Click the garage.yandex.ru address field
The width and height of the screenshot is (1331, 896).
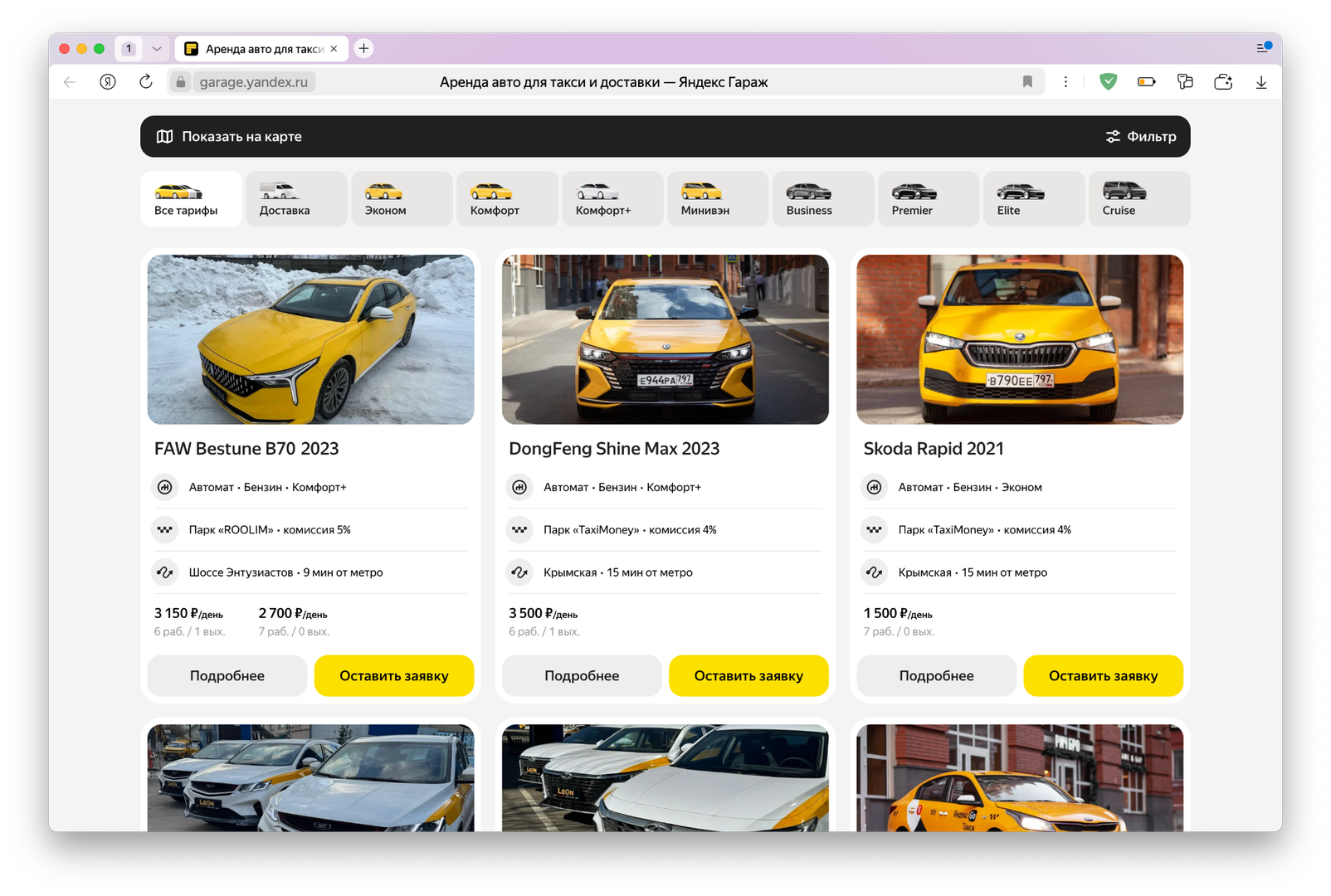(x=253, y=82)
